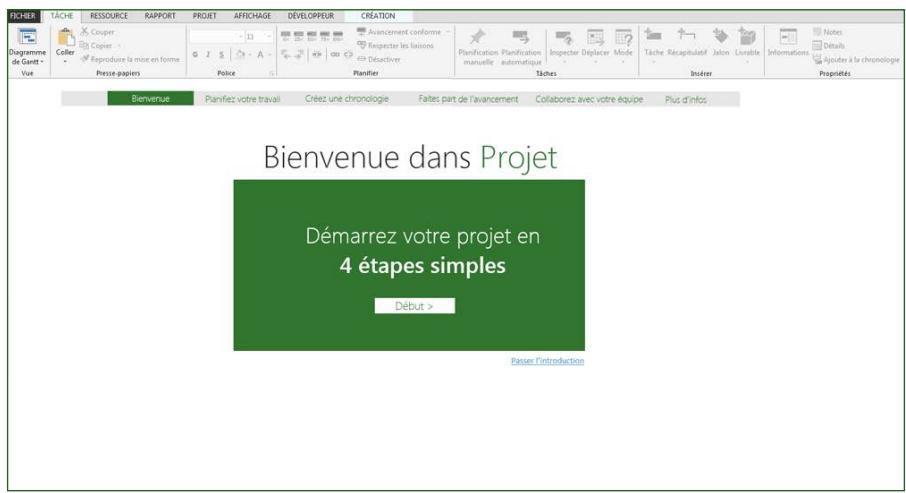Click Respecter les liaisons
The width and height of the screenshot is (906, 493).
395,45
